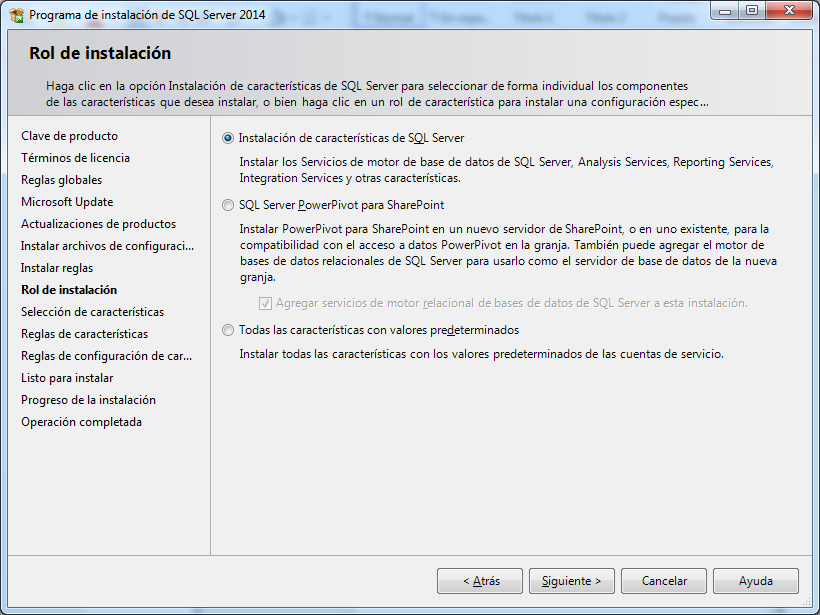Click the Reglas globales step

coord(62,180)
